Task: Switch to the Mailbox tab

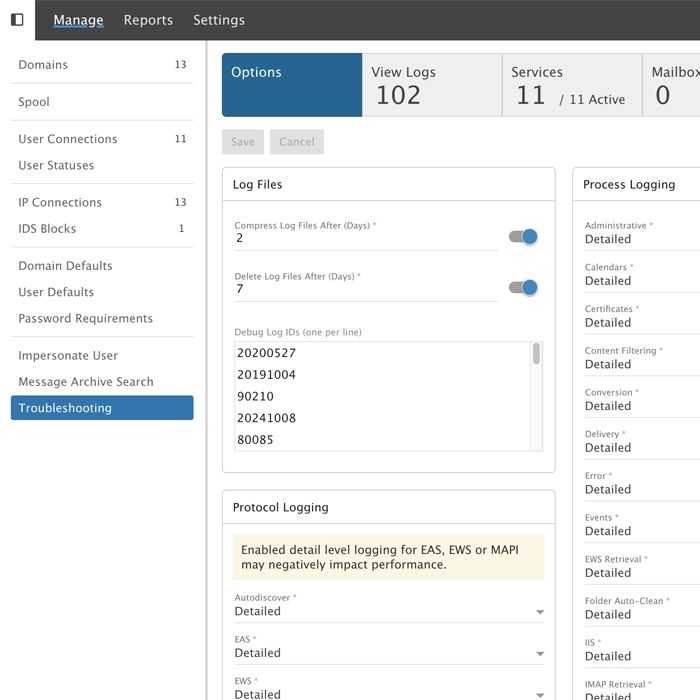Action: [x=671, y=85]
